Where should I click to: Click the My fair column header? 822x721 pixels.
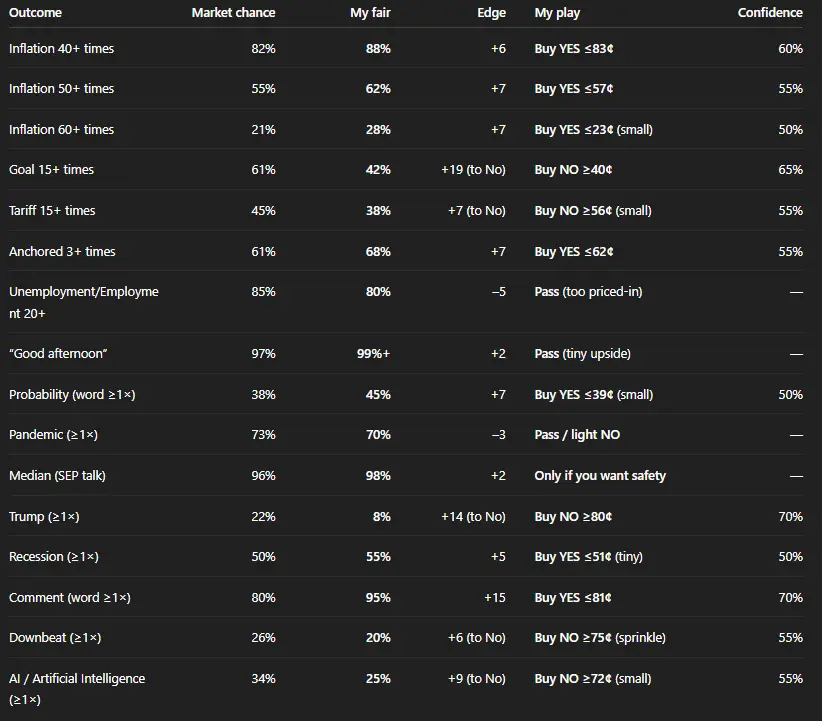pos(370,13)
